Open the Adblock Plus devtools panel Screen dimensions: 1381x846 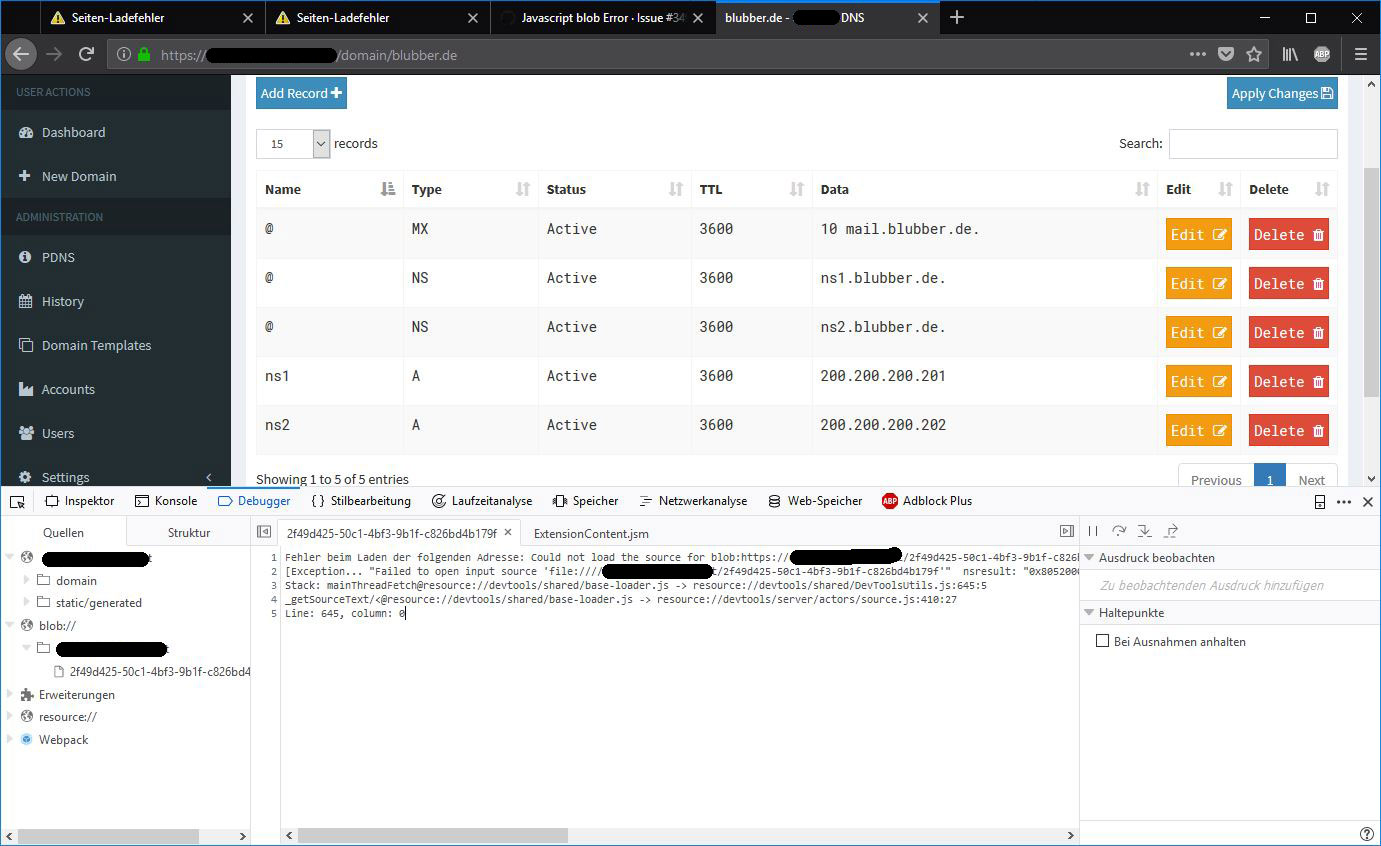coord(927,501)
